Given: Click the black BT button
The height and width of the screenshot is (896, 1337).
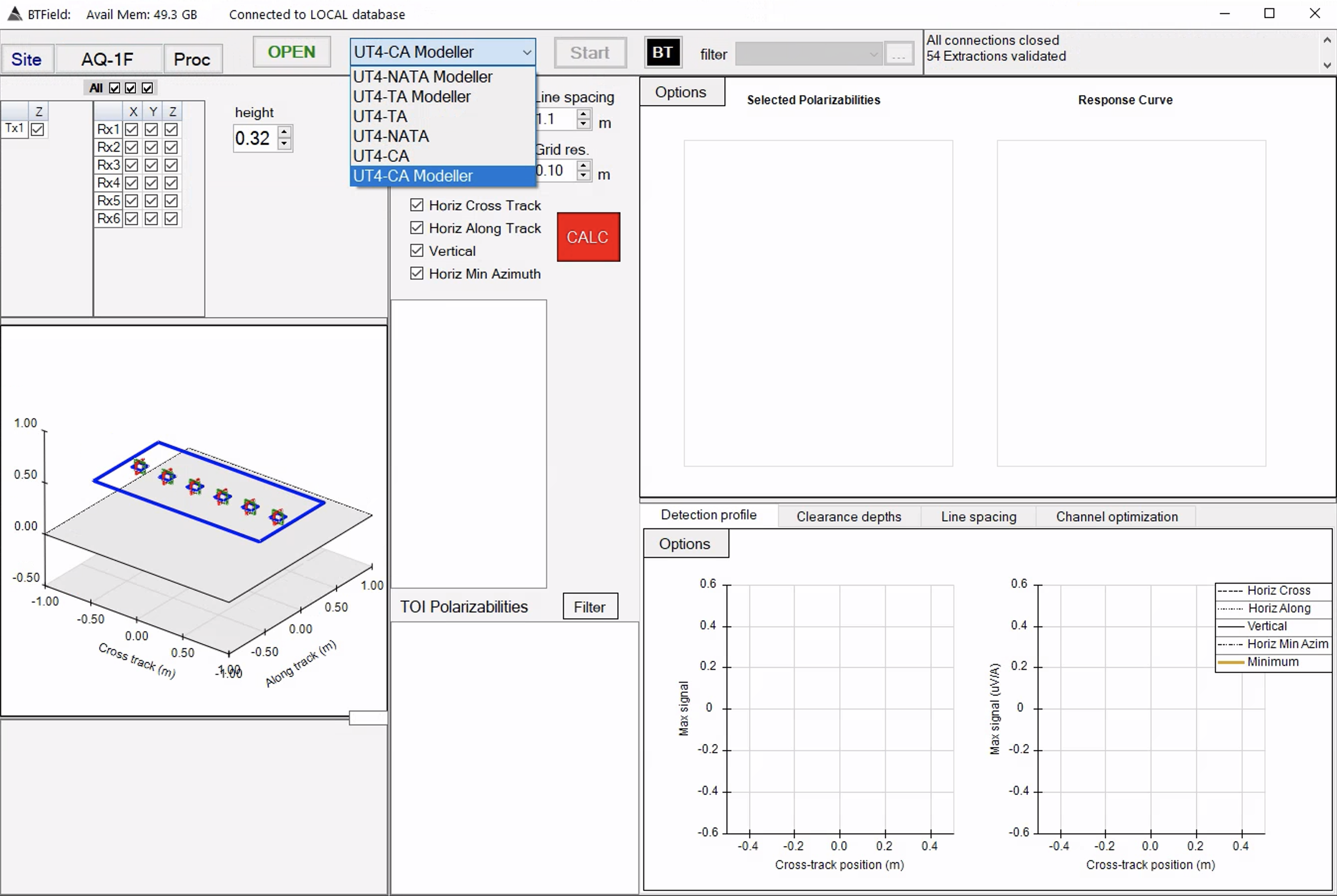Looking at the screenshot, I should 663,53.
